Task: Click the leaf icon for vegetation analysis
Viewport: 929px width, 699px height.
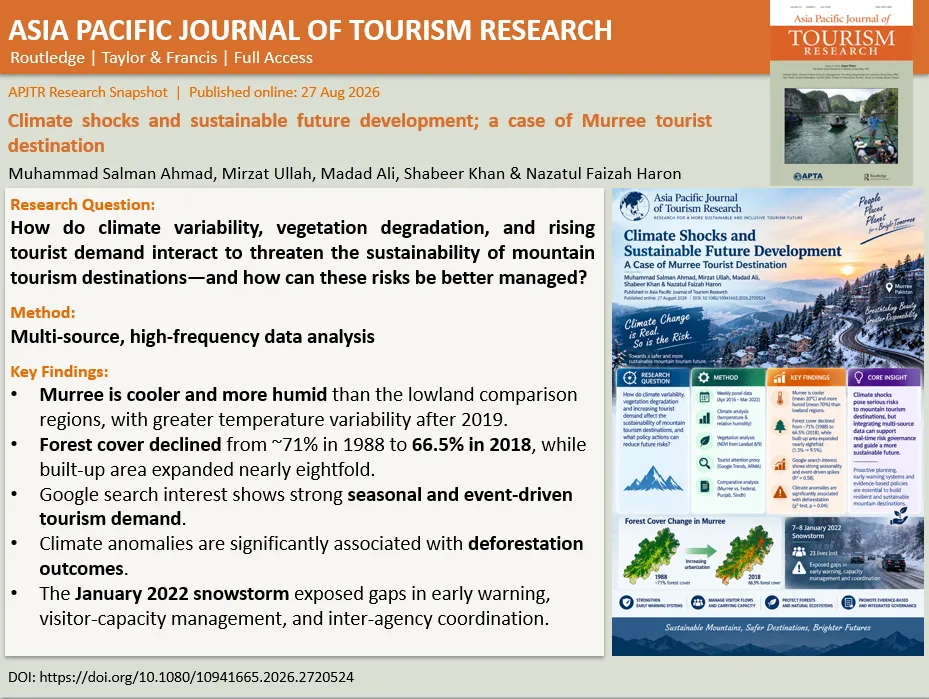Action: pyautogui.click(x=704, y=440)
